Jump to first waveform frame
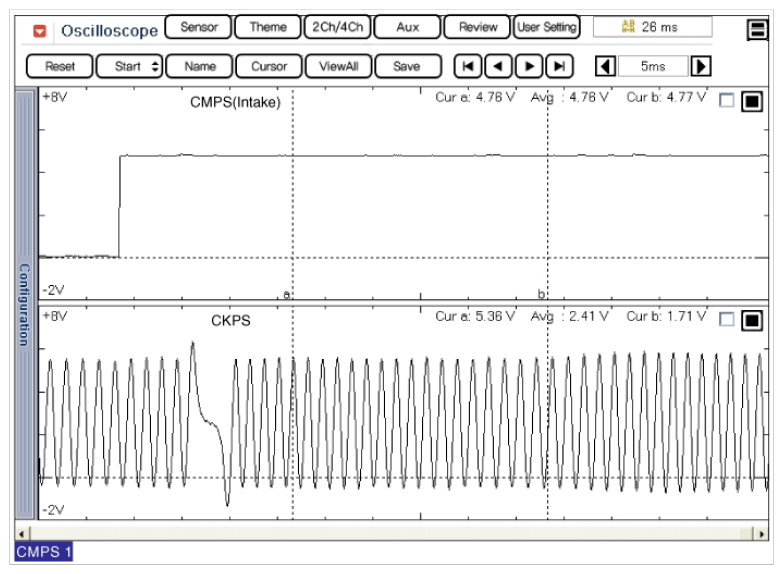The height and width of the screenshot is (574, 783). point(467,67)
